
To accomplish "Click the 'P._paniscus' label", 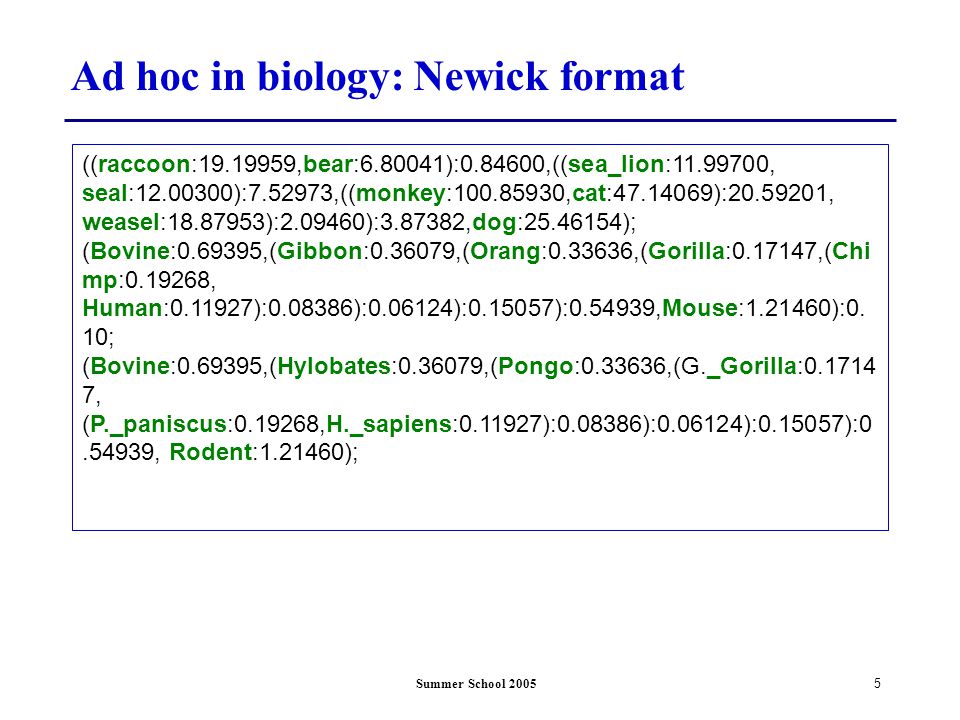I will click(x=159, y=424).
